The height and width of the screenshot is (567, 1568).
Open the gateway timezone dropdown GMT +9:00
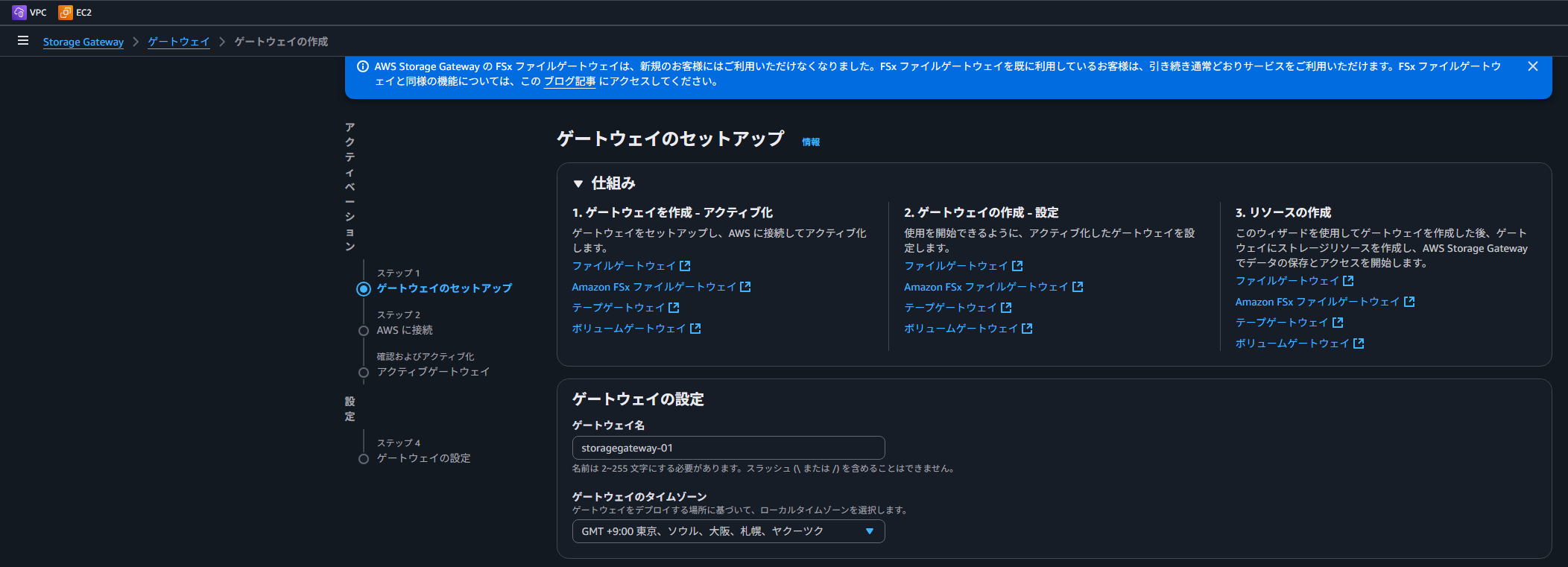coord(728,531)
